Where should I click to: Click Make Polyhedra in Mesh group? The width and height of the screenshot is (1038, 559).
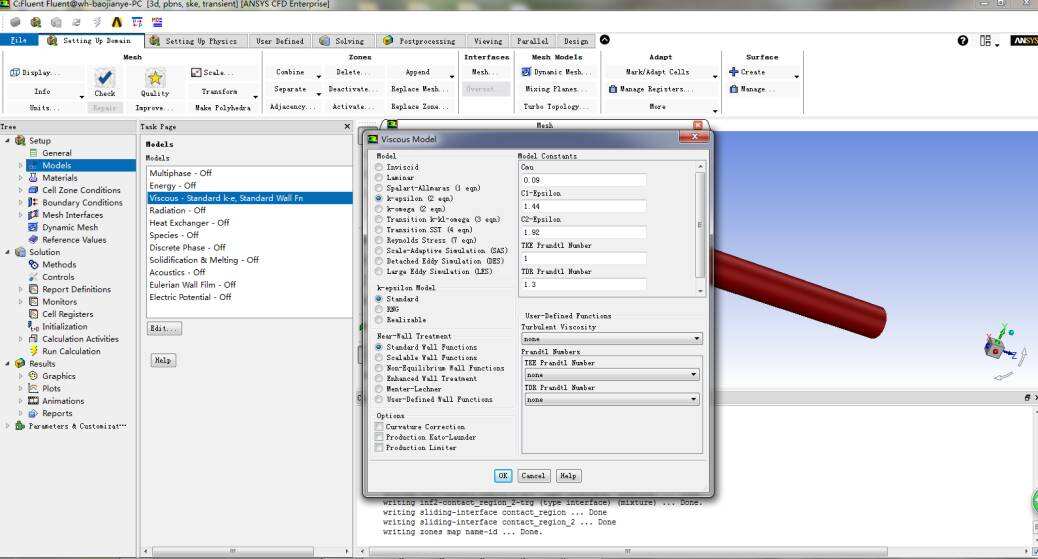(x=222, y=107)
